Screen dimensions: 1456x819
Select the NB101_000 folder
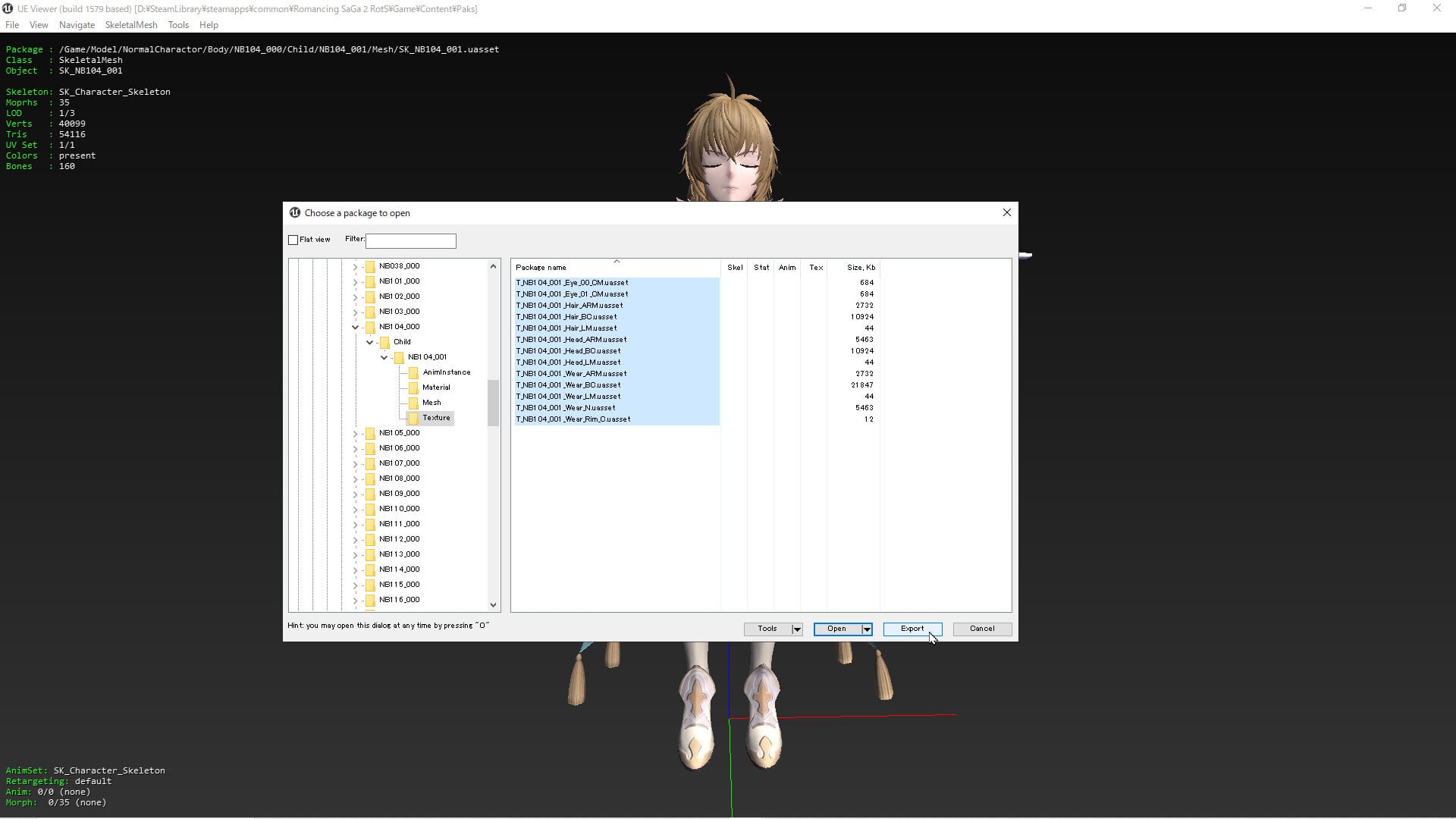pos(399,281)
